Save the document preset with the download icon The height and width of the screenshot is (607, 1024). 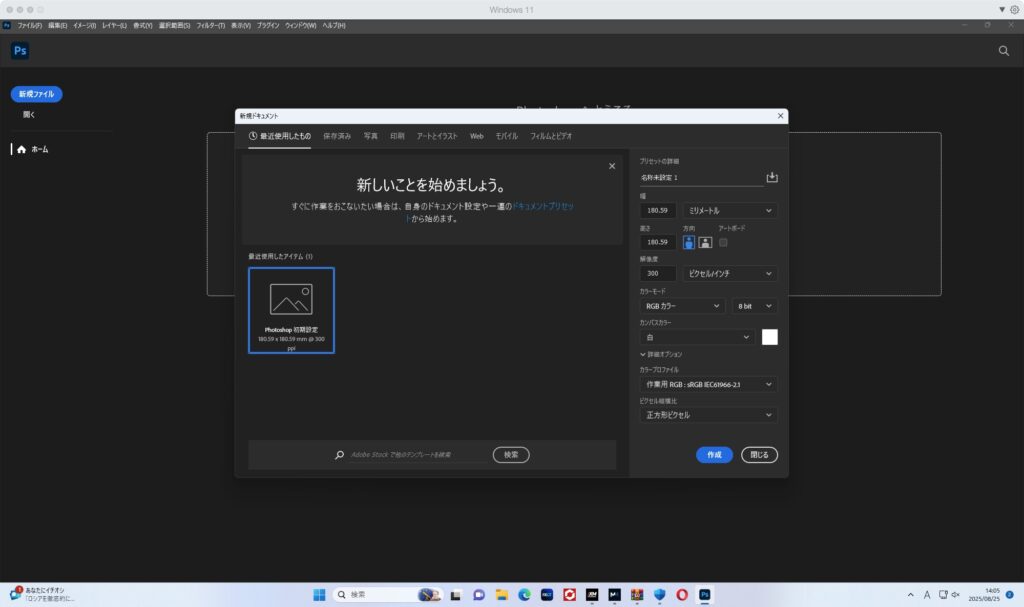tap(772, 178)
